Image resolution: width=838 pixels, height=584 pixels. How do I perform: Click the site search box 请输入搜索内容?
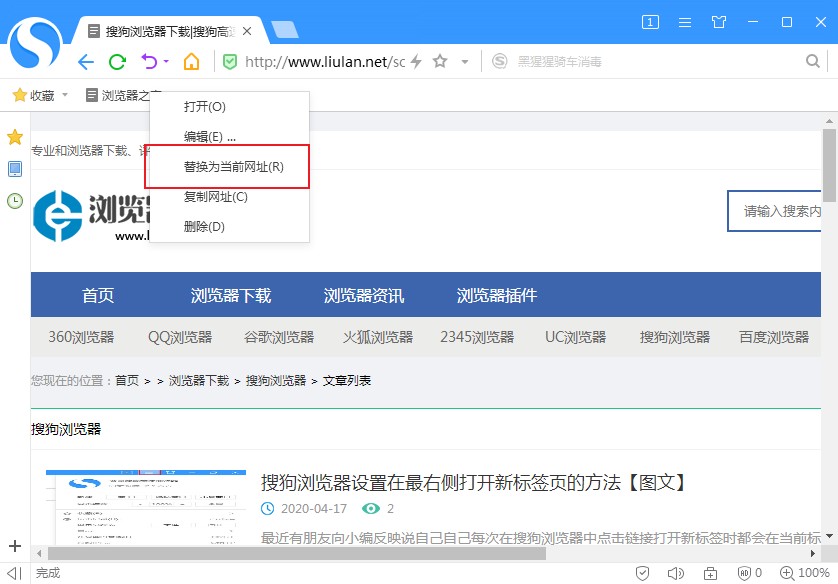coord(774,211)
